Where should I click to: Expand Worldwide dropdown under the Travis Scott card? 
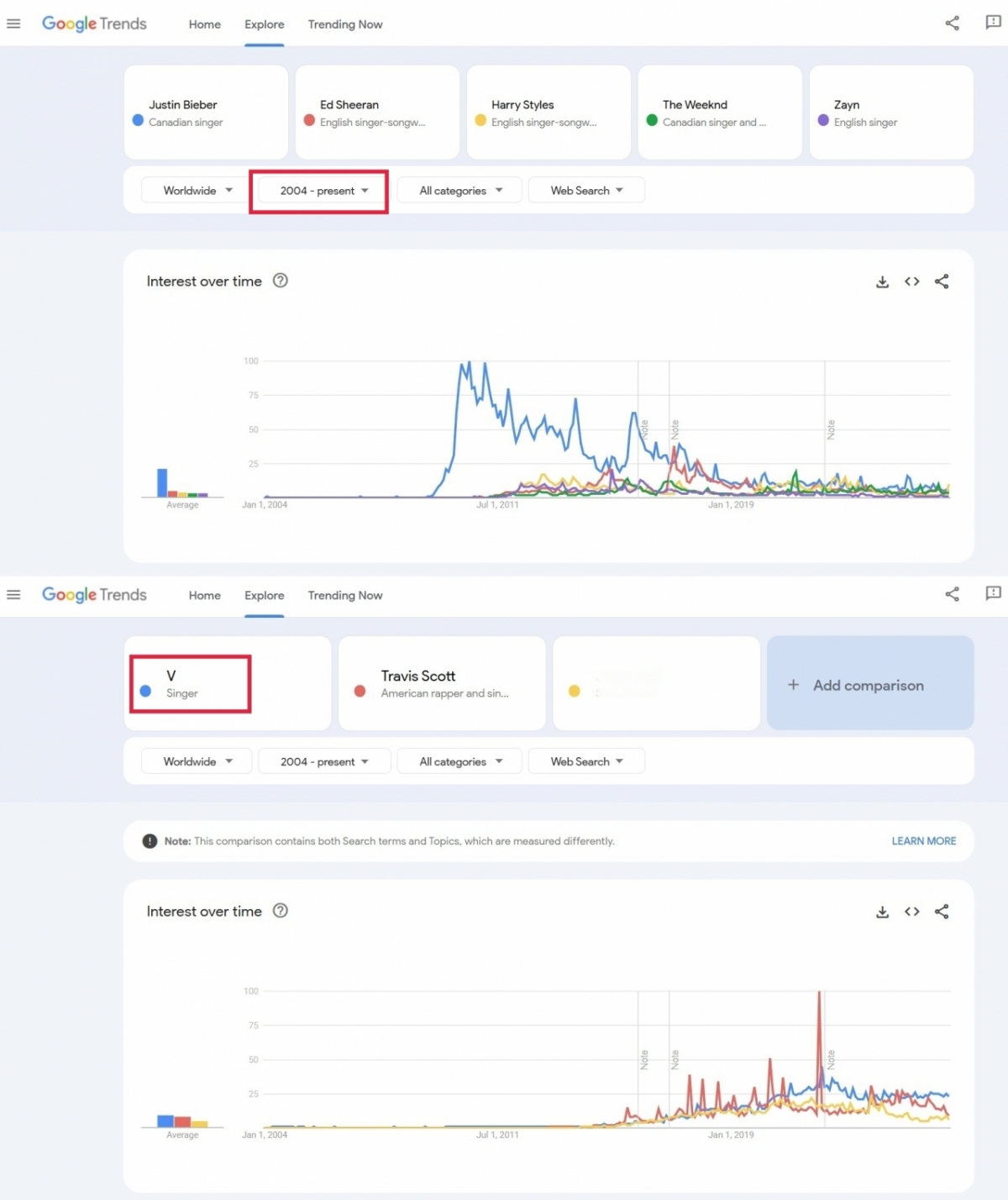coord(197,761)
